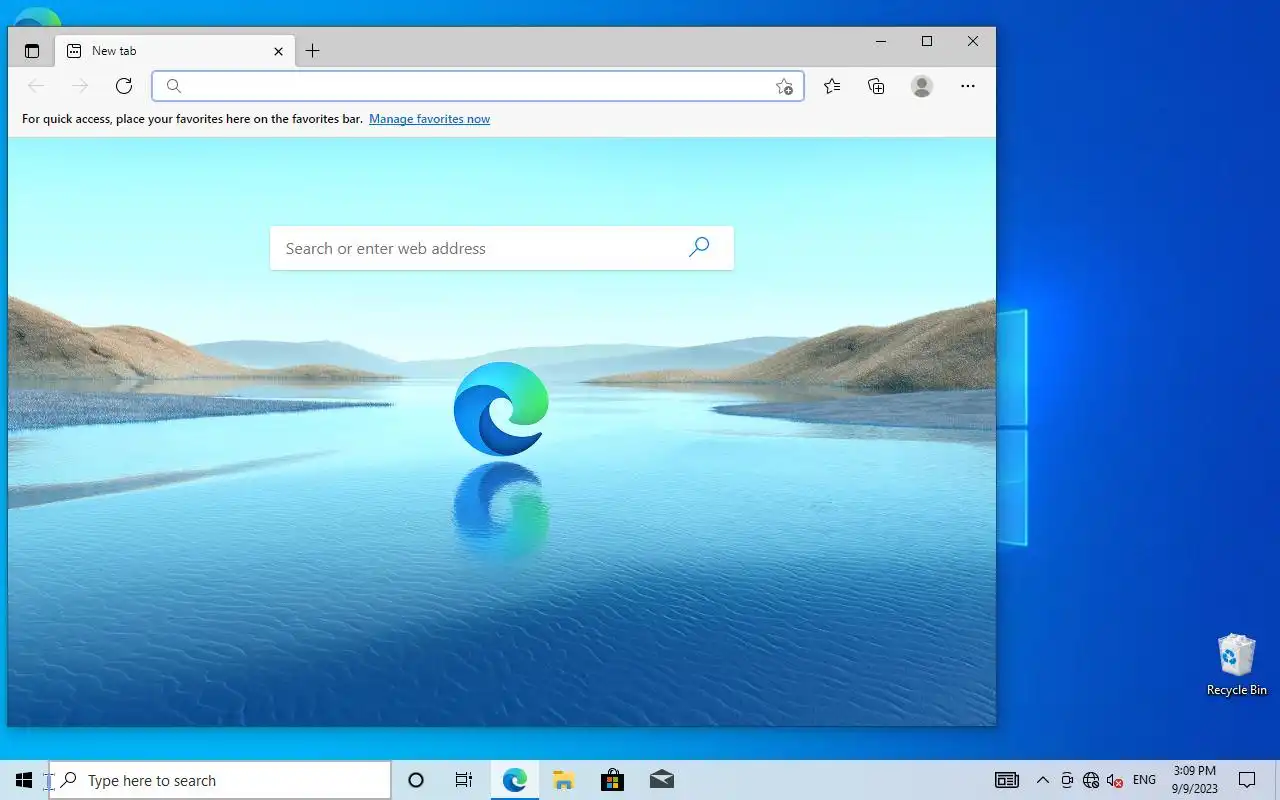Click the magnifier search icon on page

coord(699,247)
